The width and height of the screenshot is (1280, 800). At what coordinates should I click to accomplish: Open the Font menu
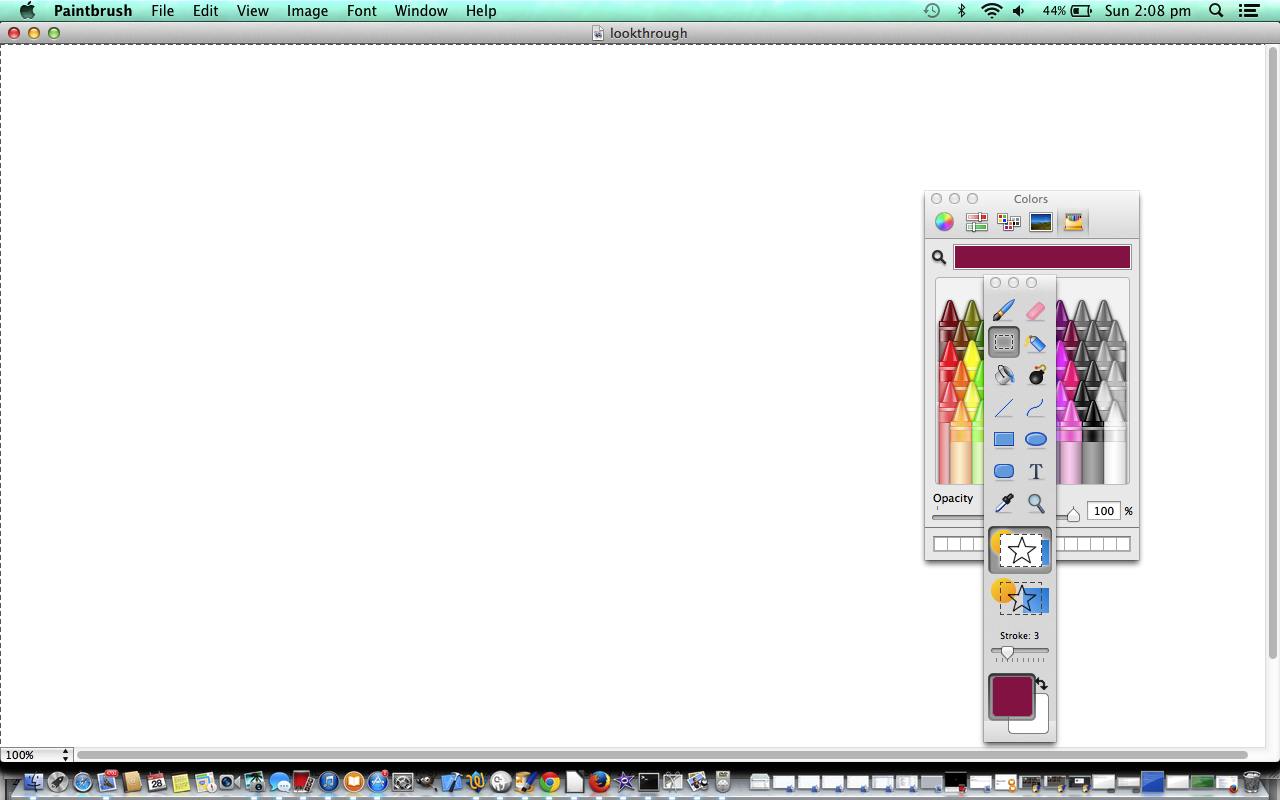point(361,11)
